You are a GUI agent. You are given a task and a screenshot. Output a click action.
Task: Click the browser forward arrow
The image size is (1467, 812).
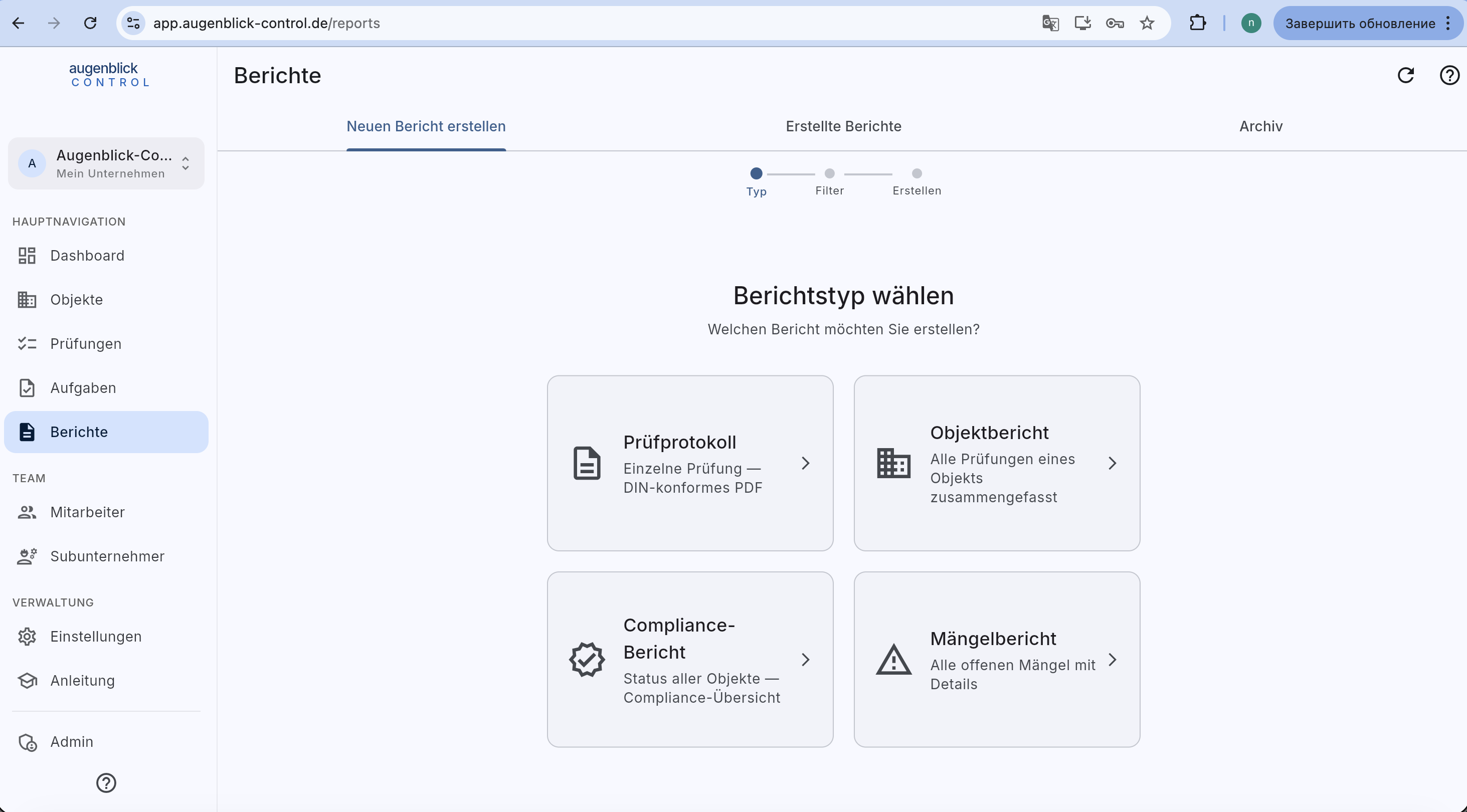(x=54, y=23)
